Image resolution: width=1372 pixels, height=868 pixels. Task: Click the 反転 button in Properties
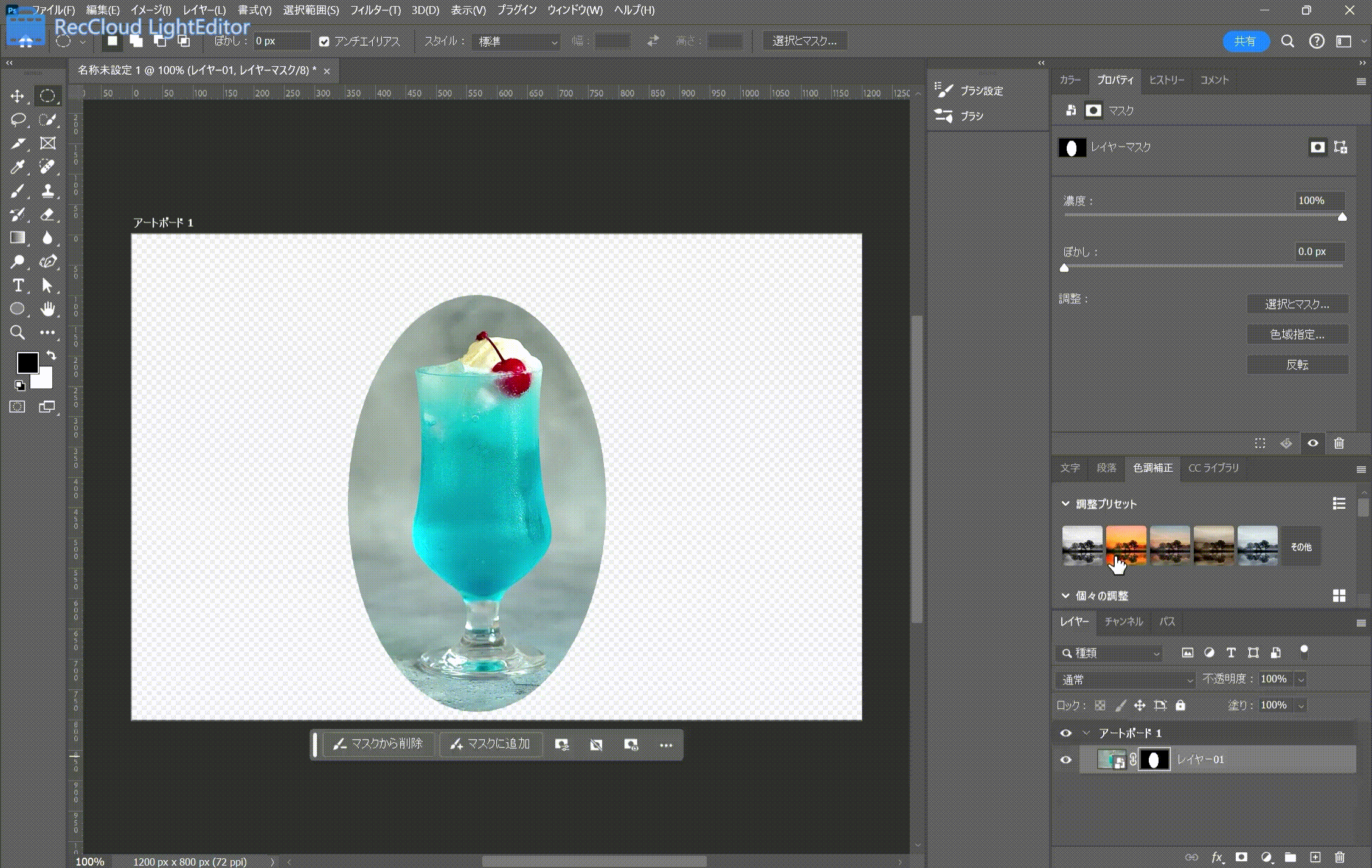tap(1298, 364)
